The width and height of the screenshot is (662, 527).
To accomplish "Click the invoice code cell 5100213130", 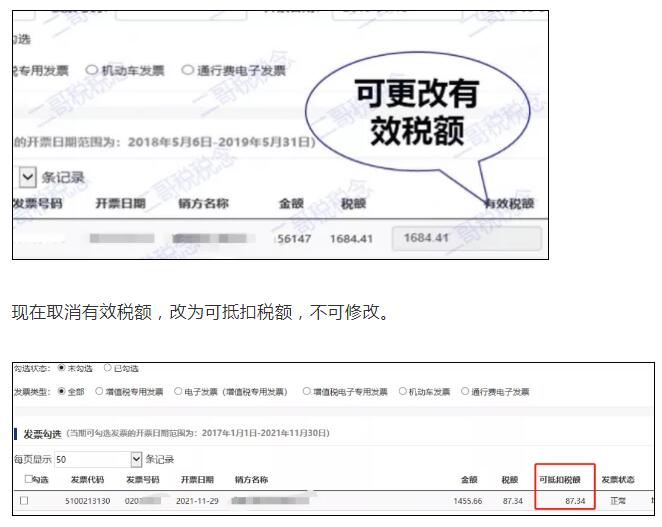I will click(87, 501).
